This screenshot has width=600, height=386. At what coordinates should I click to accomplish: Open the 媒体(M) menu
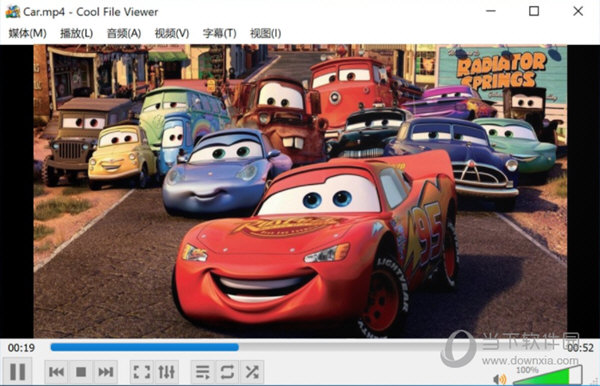point(28,33)
